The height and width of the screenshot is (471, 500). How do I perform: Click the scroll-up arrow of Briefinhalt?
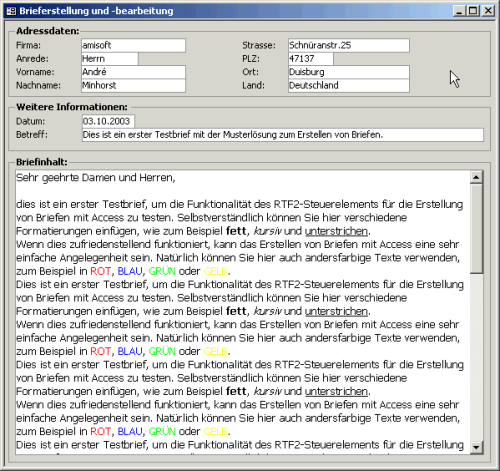point(476,177)
